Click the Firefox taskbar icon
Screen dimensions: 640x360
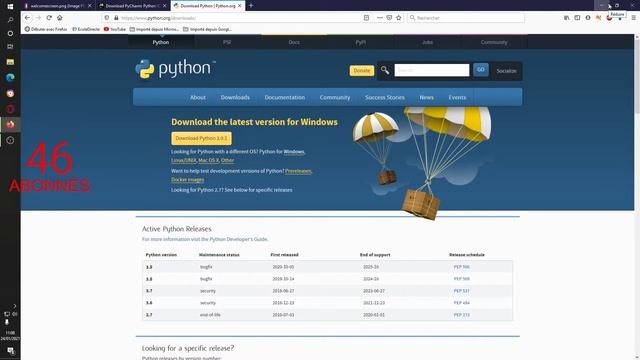[10, 124]
